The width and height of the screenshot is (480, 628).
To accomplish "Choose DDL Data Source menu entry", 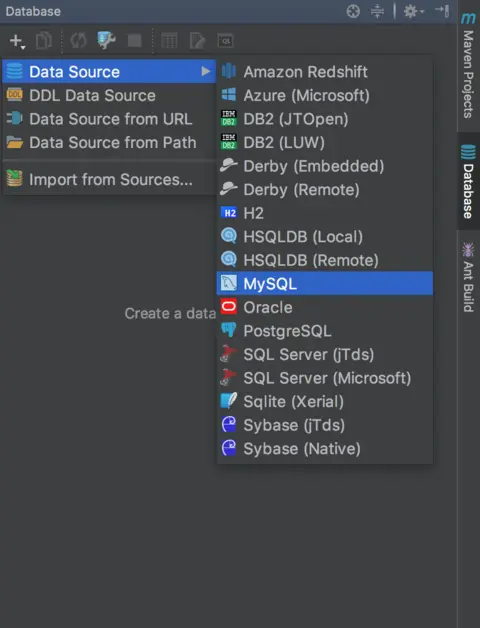I will point(109,95).
